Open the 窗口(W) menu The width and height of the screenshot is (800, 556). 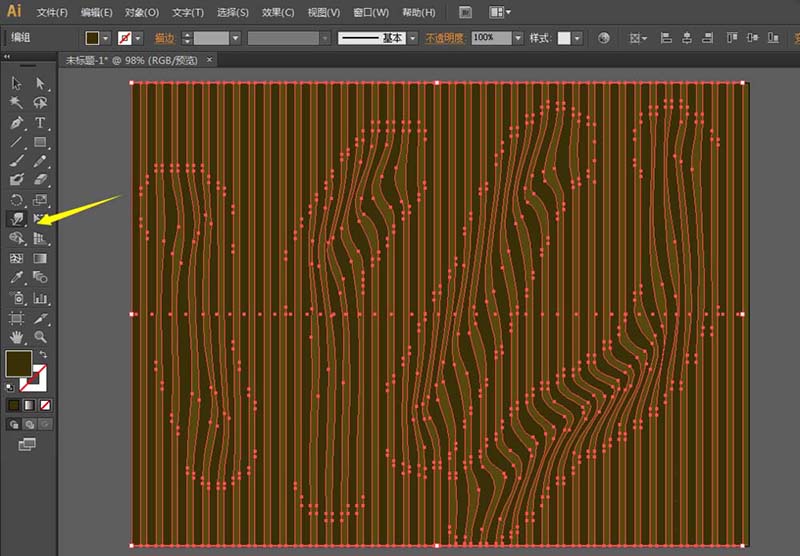pyautogui.click(x=371, y=12)
